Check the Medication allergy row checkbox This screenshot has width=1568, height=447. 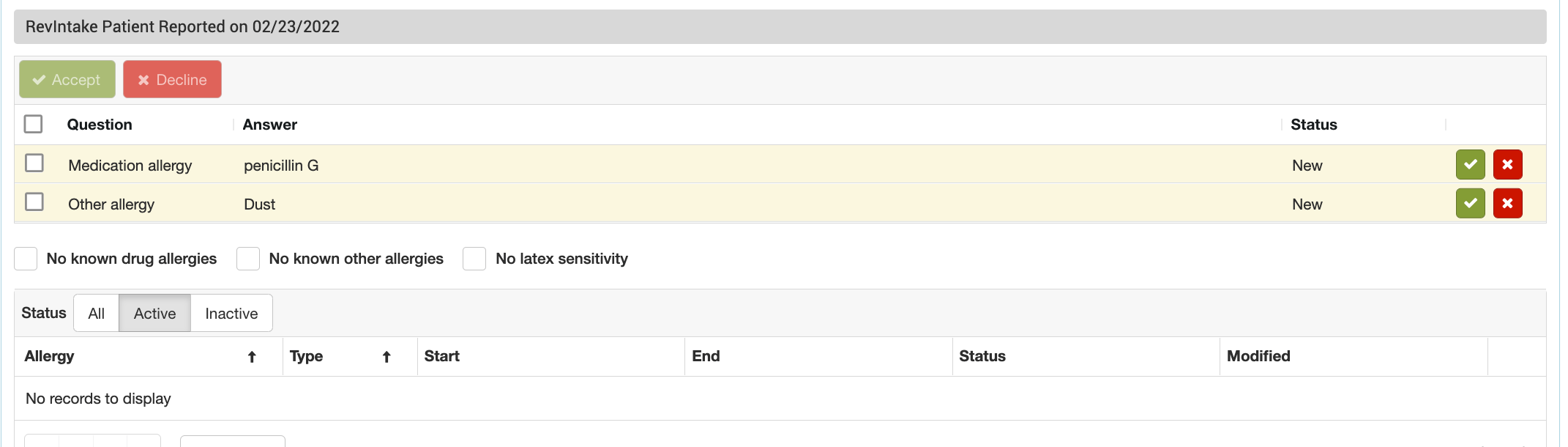click(34, 163)
